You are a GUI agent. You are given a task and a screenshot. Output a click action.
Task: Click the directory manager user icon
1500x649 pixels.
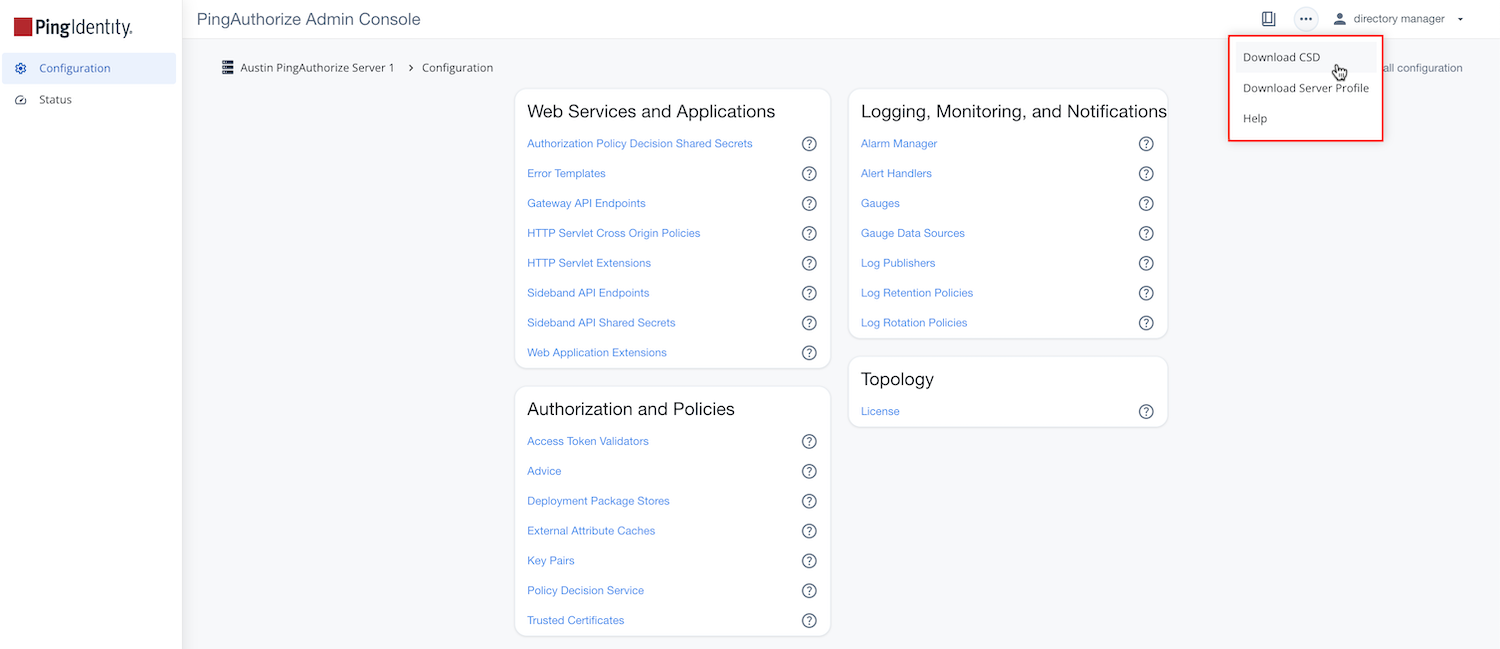(1339, 18)
